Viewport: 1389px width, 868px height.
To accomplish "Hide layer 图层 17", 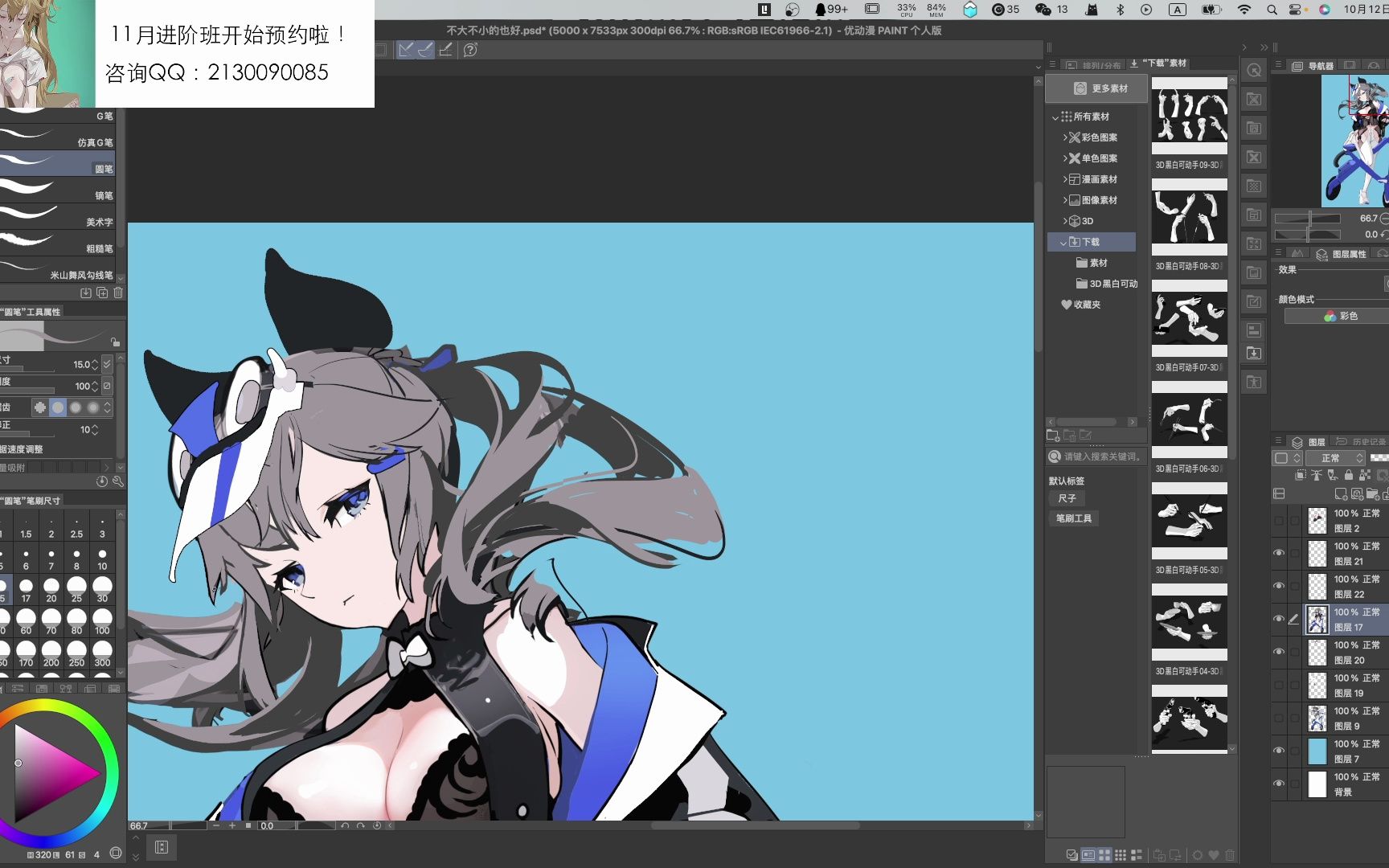I will pyautogui.click(x=1279, y=619).
